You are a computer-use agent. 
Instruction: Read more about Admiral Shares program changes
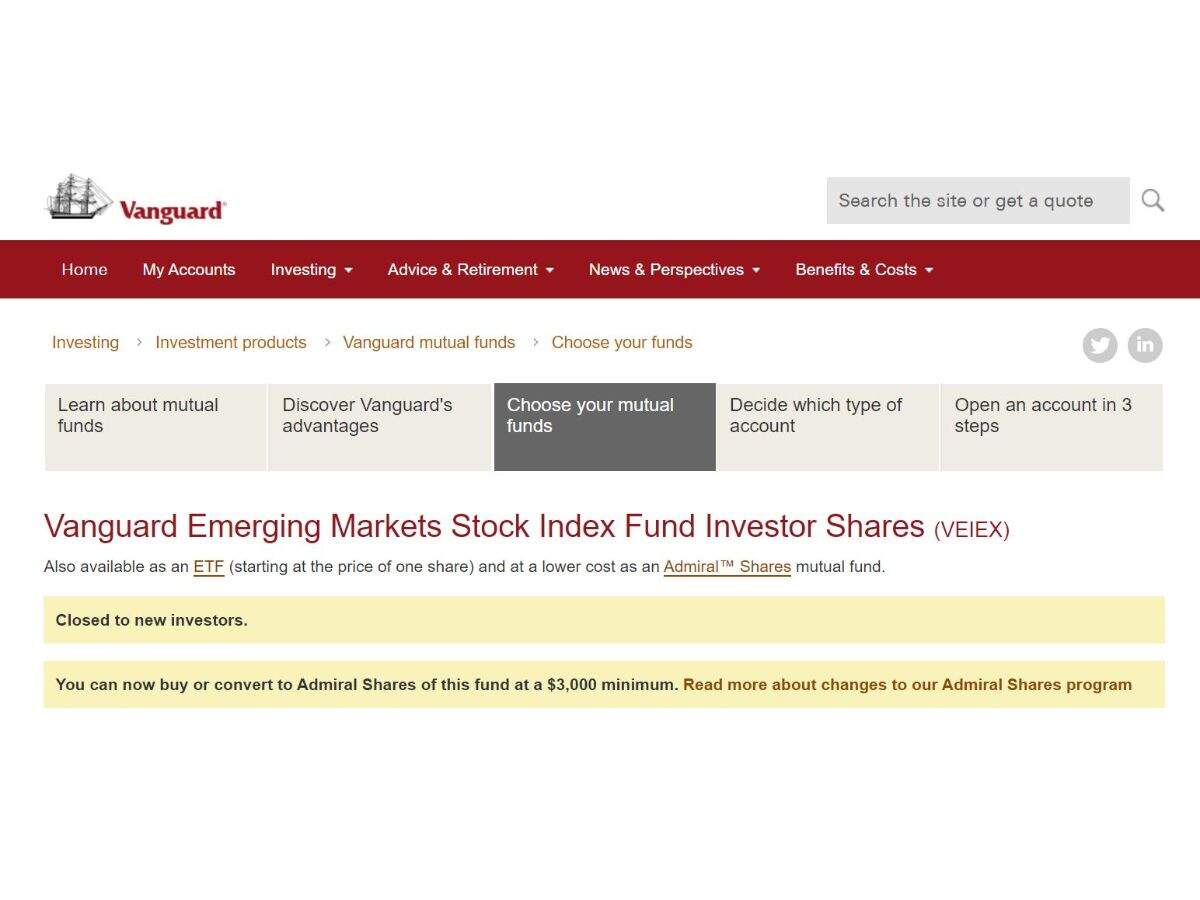click(907, 685)
